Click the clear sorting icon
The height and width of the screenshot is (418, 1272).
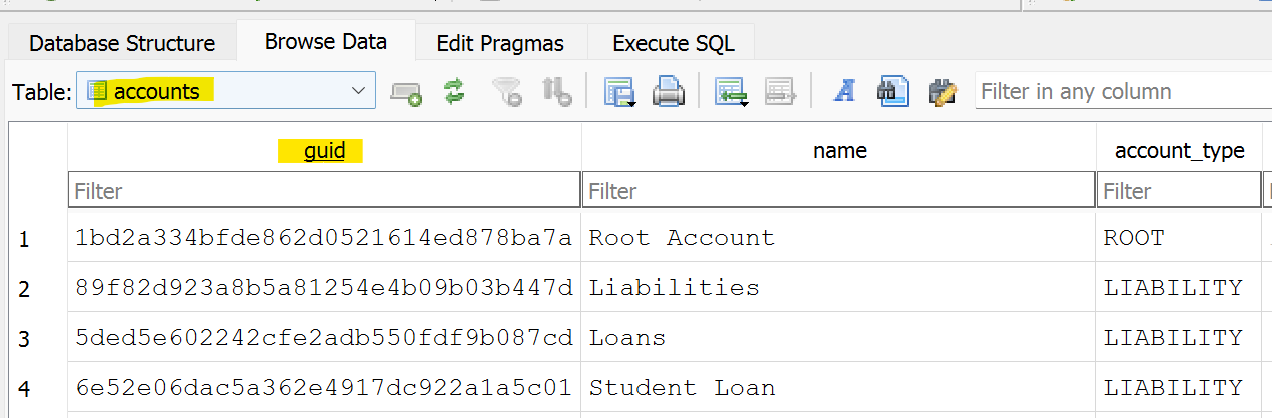click(556, 93)
